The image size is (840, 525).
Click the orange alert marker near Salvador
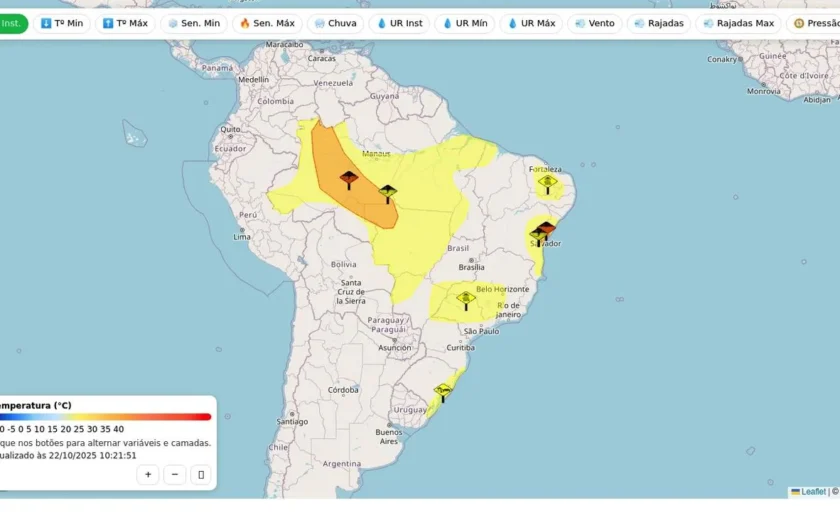pos(546,230)
